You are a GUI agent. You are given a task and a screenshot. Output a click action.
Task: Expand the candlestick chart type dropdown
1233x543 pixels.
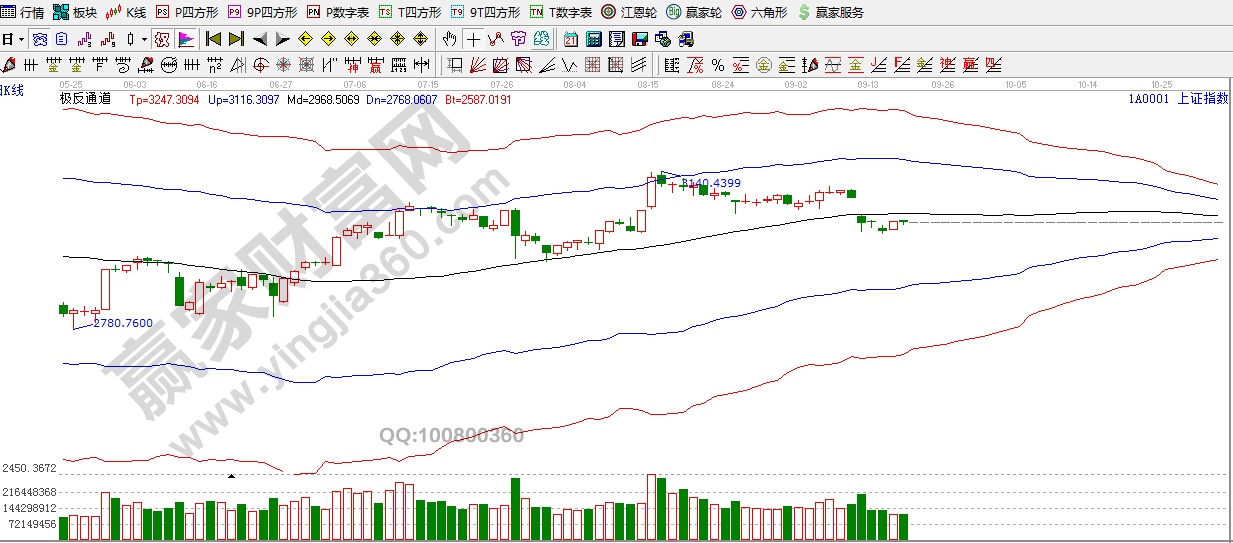pos(145,40)
